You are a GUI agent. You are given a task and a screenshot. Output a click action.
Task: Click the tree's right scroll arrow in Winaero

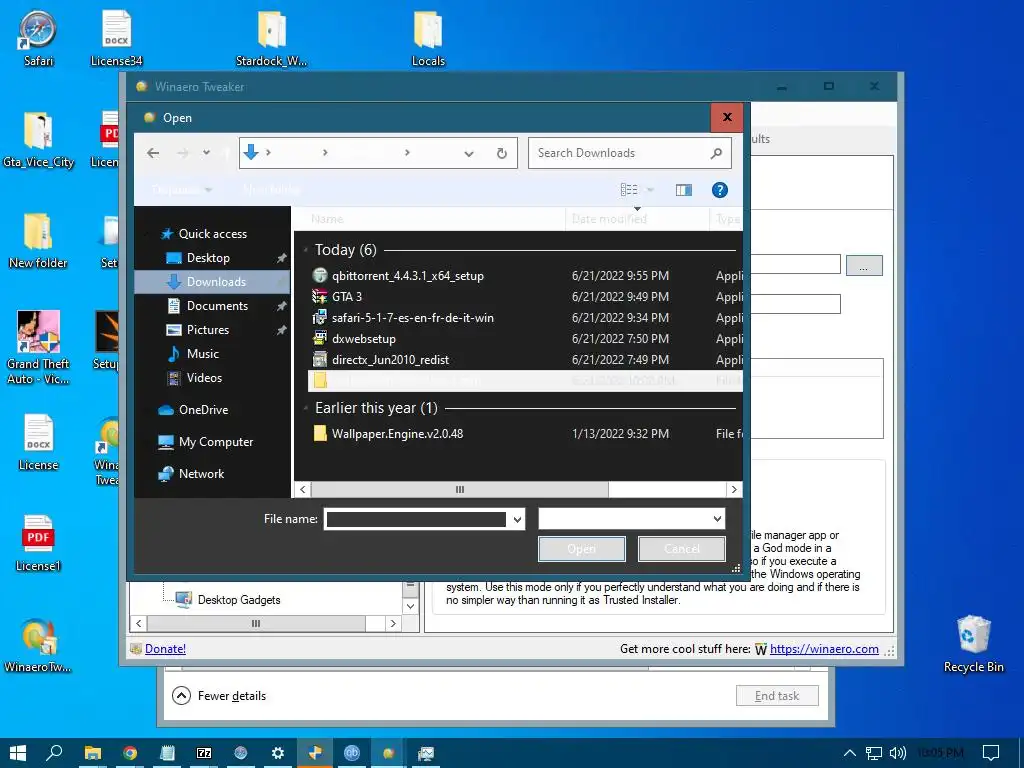click(392, 624)
